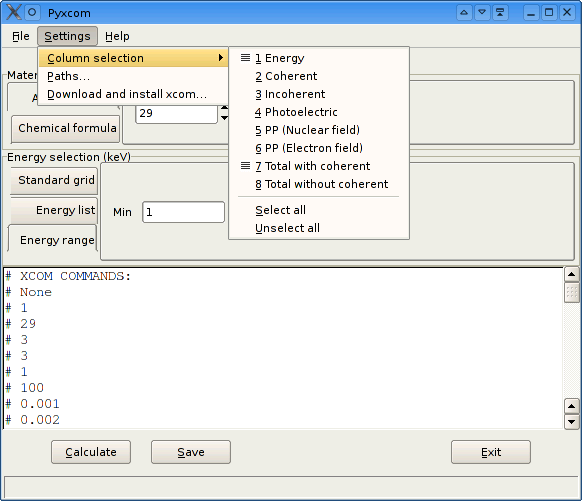Click the keep-above up arrow title bar button
This screenshot has width=582, height=501.
pyautogui.click(x=464, y=13)
